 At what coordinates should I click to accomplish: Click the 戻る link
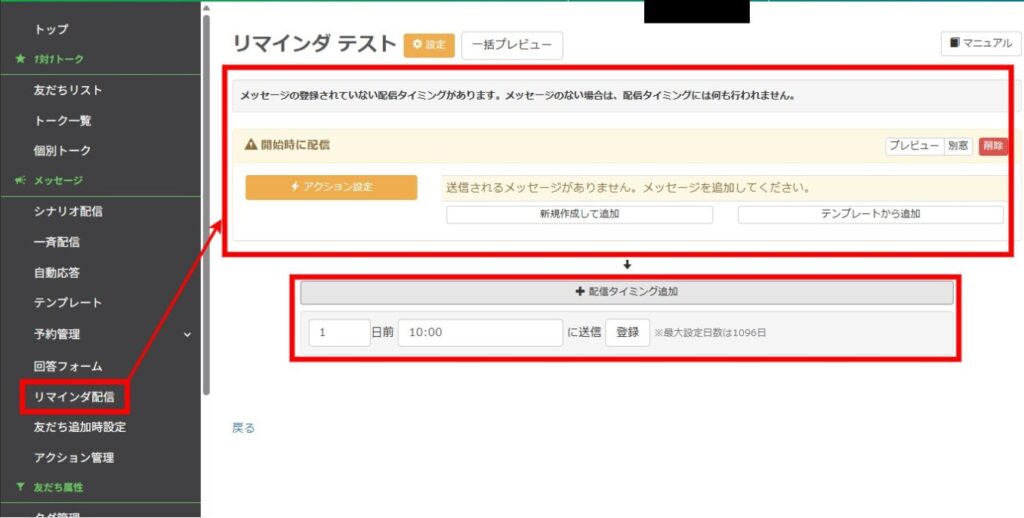[x=243, y=428]
